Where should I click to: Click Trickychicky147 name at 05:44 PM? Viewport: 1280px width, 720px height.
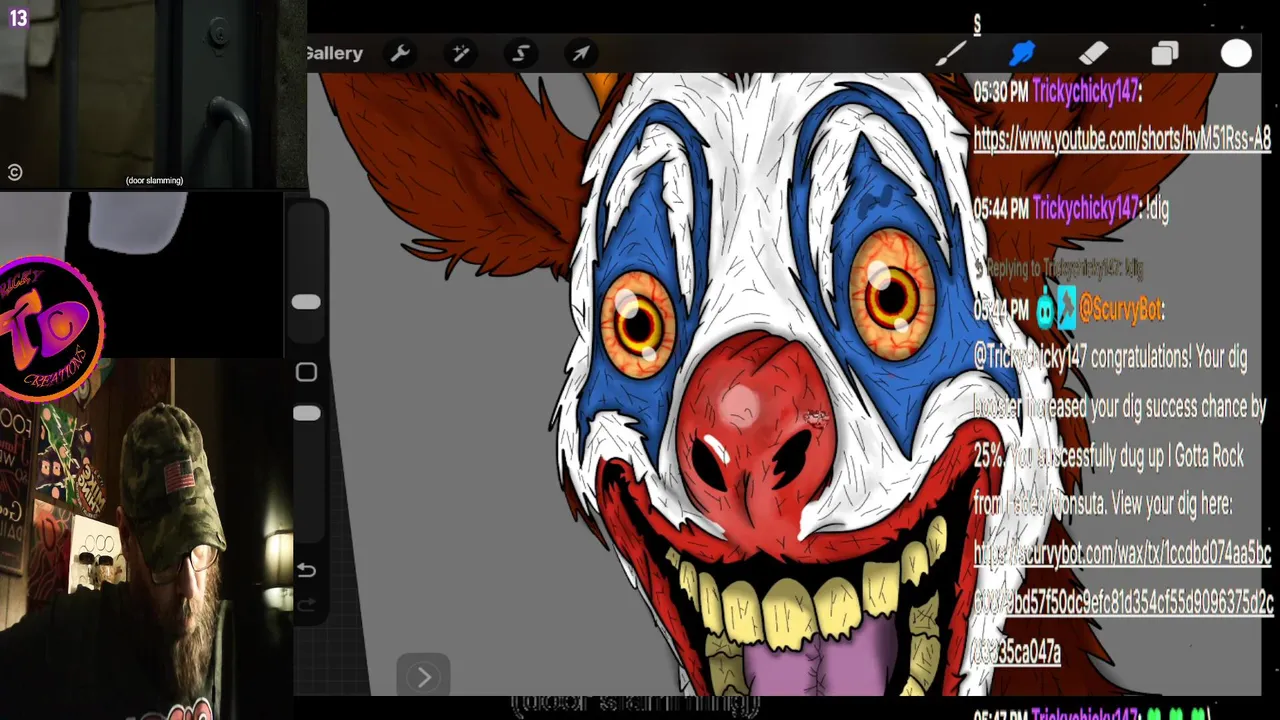click(1086, 209)
